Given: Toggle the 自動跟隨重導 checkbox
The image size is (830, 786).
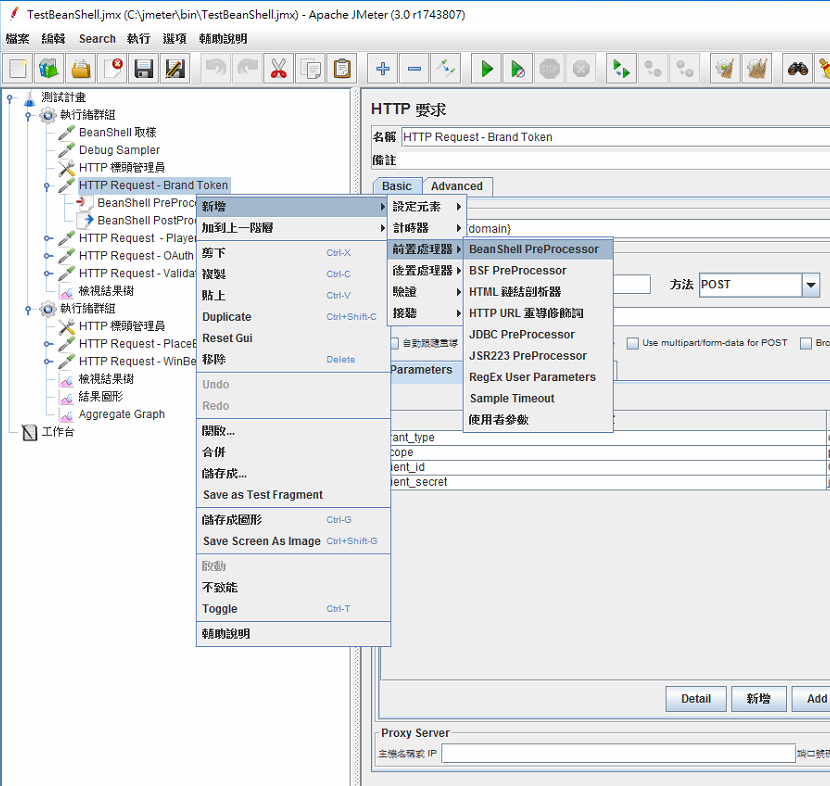Looking at the screenshot, I should (x=394, y=344).
